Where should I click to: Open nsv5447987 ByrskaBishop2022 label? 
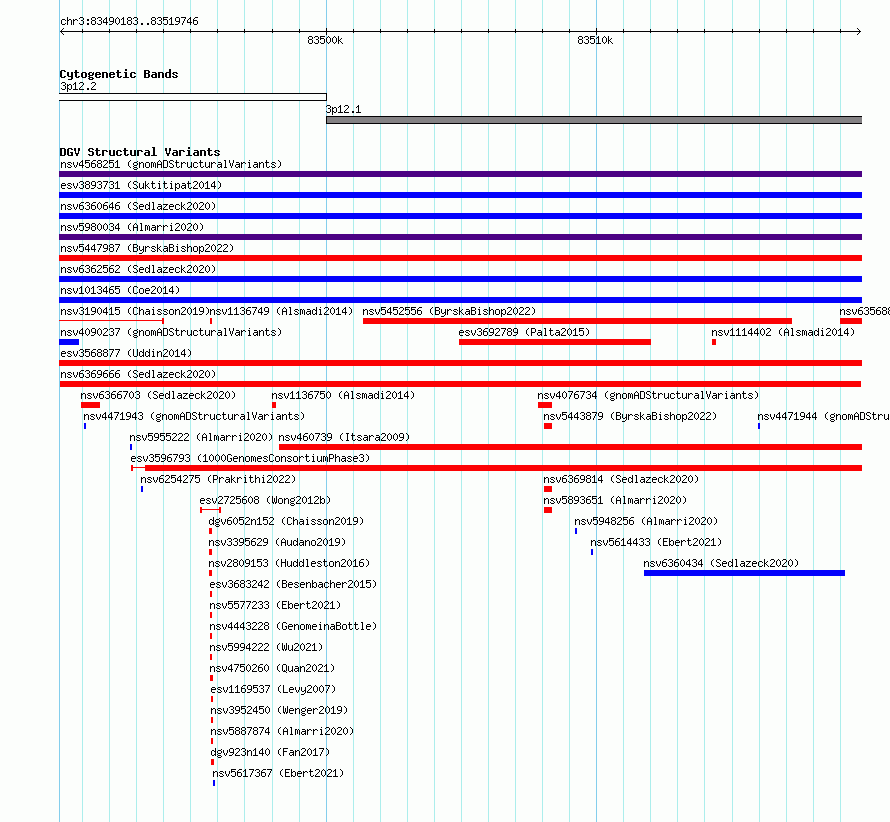147,249
